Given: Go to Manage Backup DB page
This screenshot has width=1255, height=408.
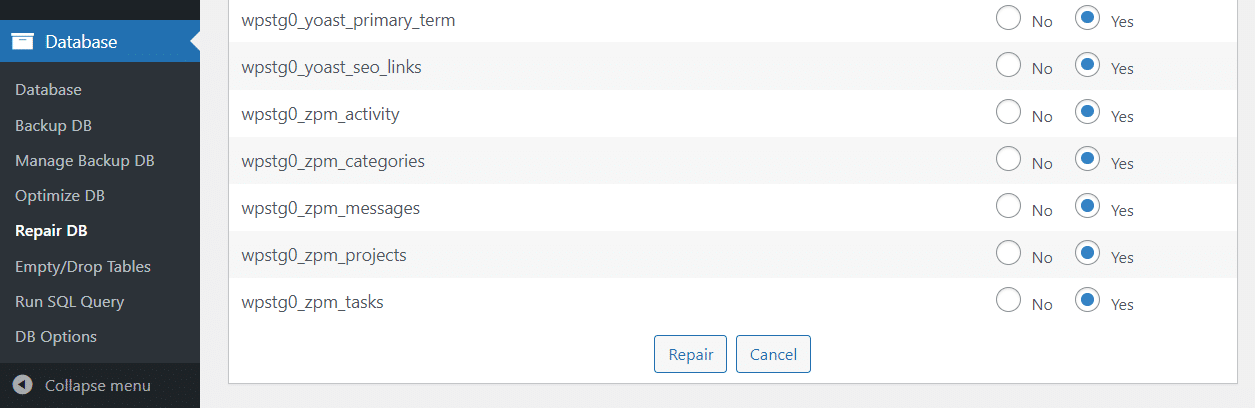Looking at the screenshot, I should [x=85, y=160].
